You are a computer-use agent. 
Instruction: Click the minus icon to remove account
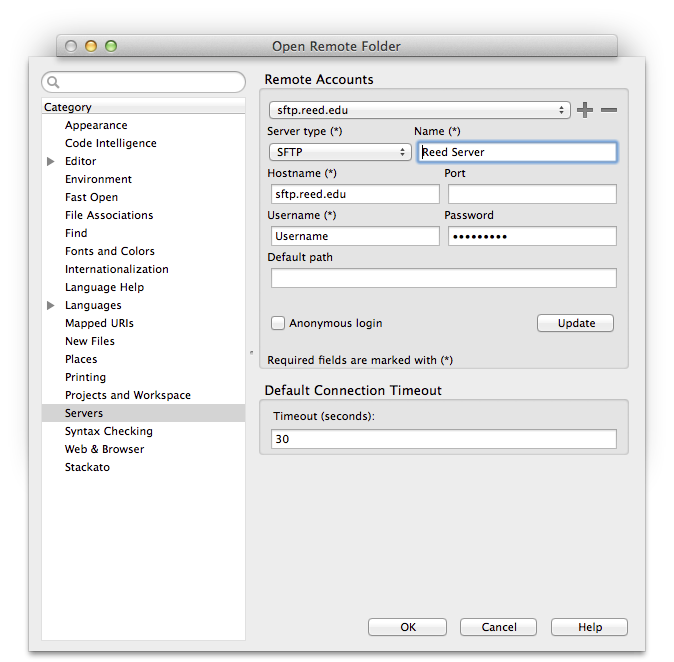pos(609,110)
